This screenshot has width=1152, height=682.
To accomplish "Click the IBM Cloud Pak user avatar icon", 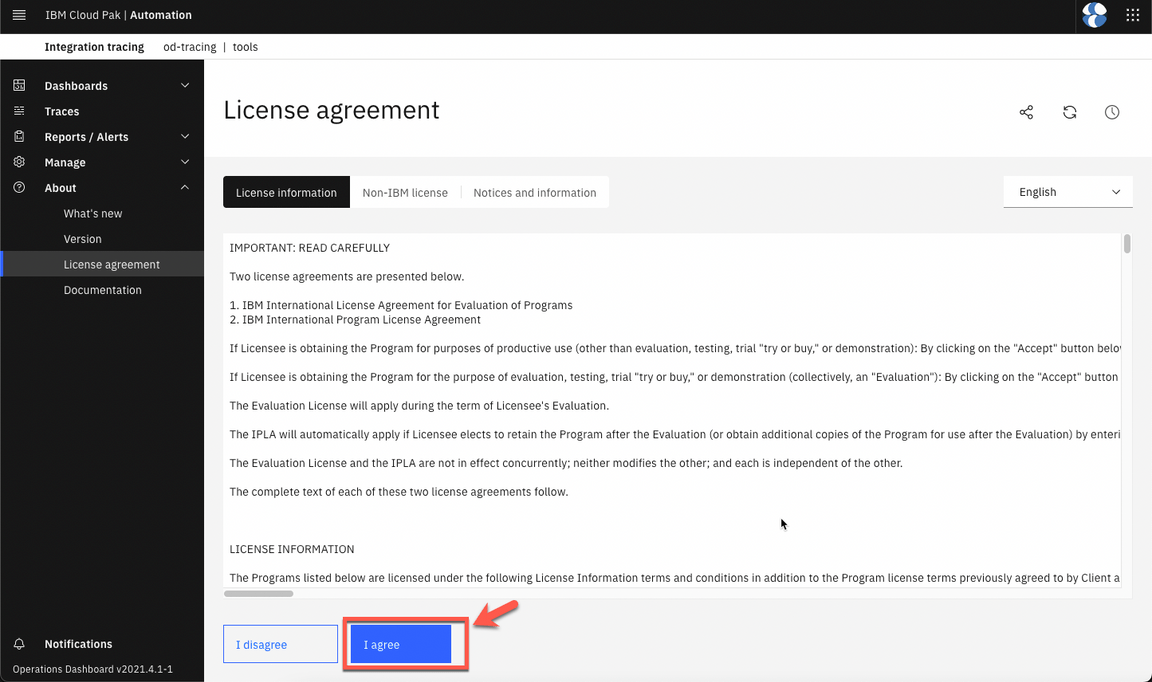I will pos(1095,16).
